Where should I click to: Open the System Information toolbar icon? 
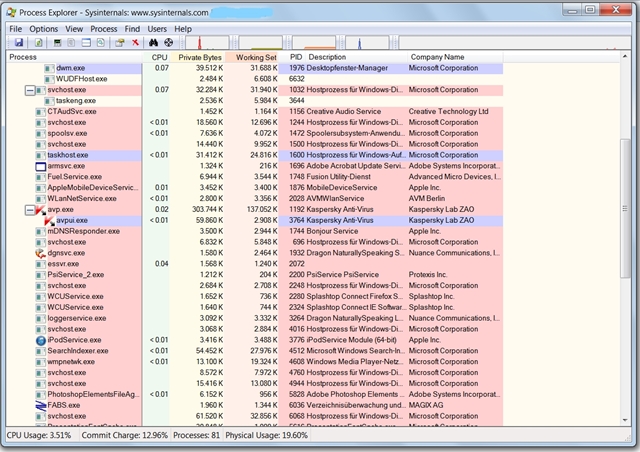(x=57, y=42)
